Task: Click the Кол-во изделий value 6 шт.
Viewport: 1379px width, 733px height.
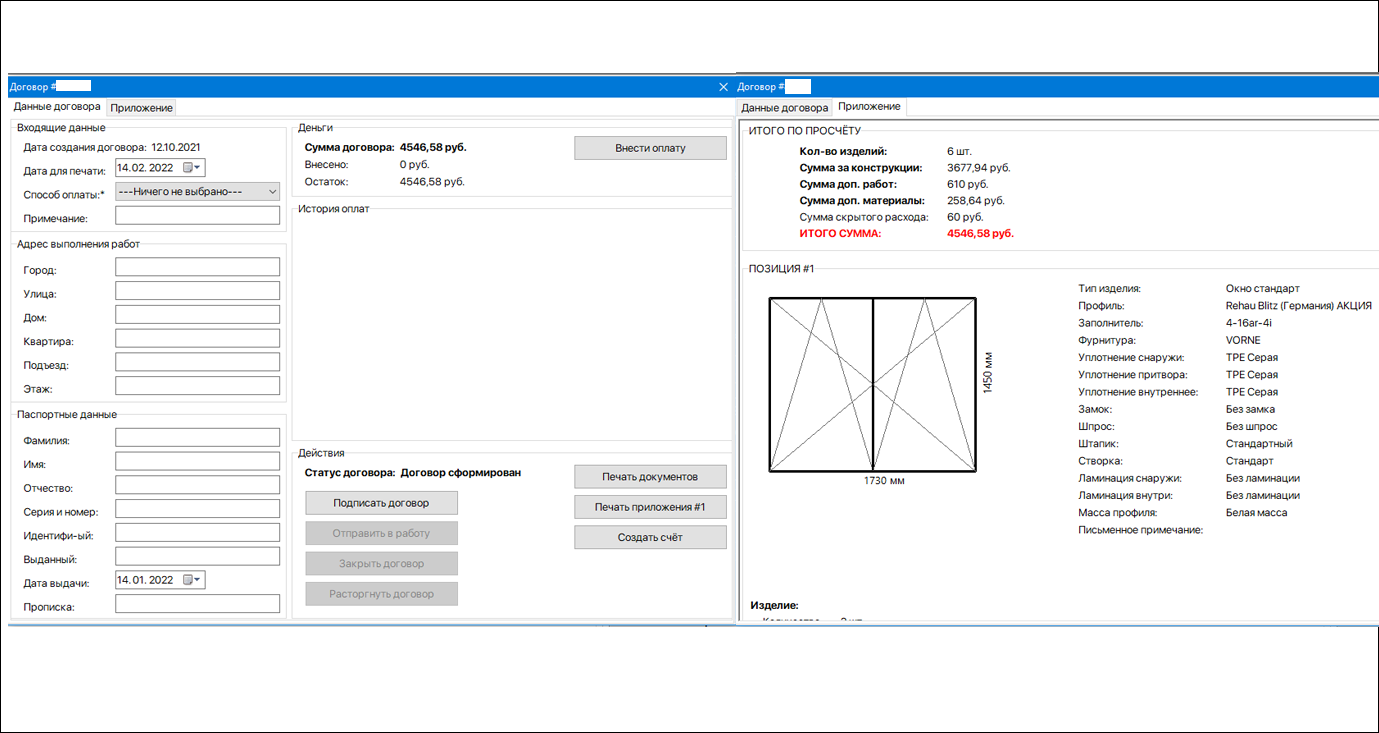Action: 959,151
